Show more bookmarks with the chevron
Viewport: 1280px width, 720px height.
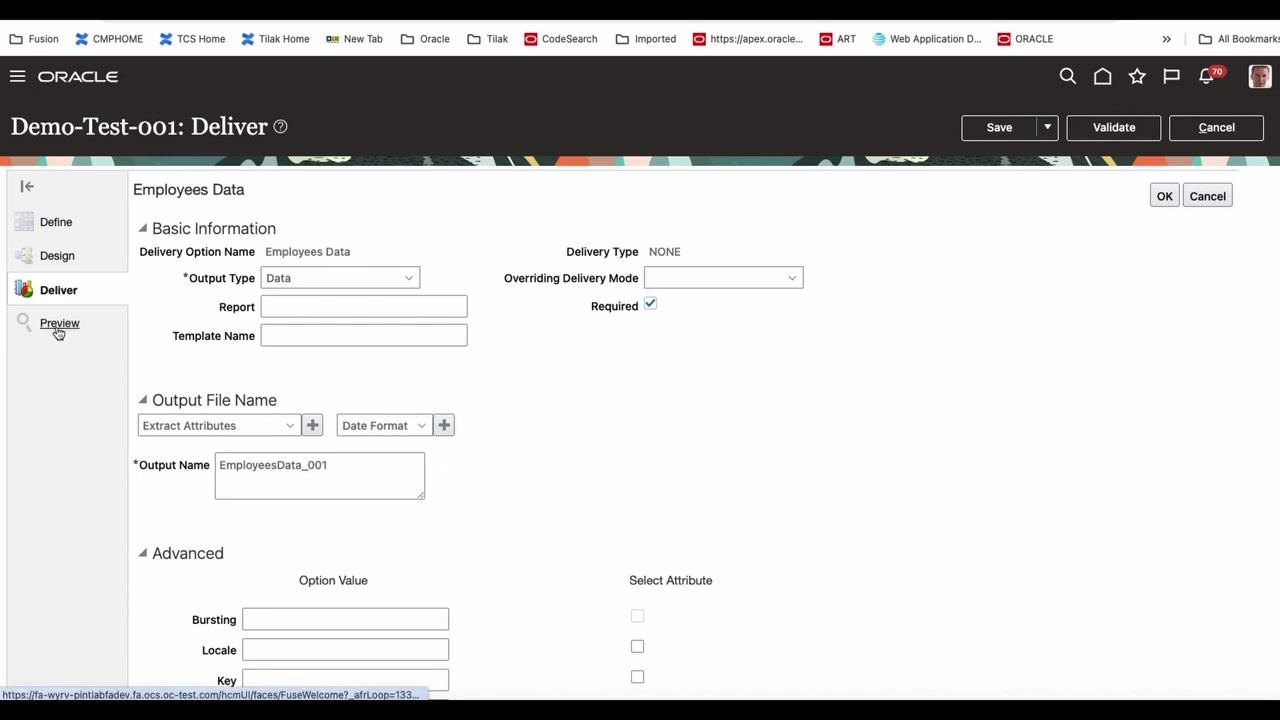click(x=1166, y=39)
